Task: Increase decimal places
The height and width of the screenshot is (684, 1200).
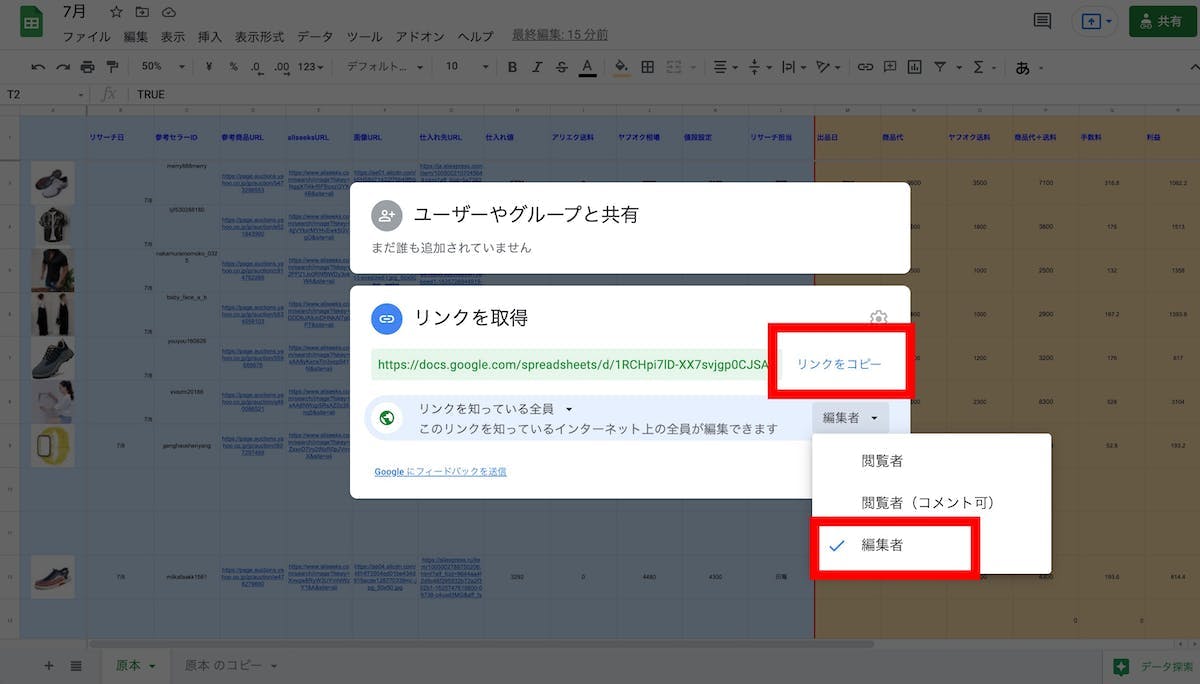Action: [x=282, y=67]
